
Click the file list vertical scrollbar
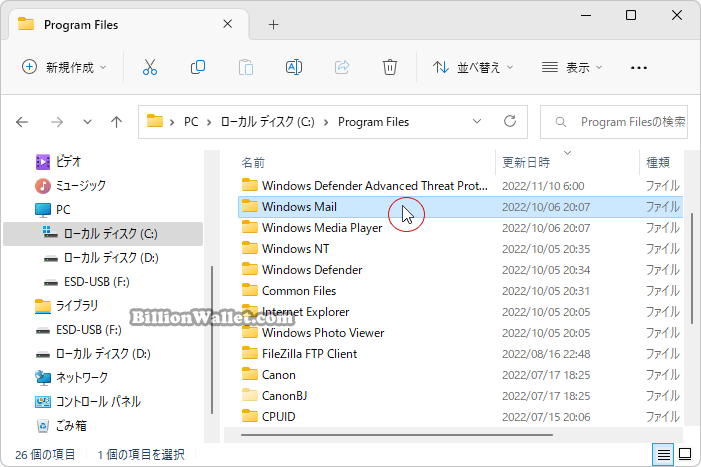click(693, 269)
